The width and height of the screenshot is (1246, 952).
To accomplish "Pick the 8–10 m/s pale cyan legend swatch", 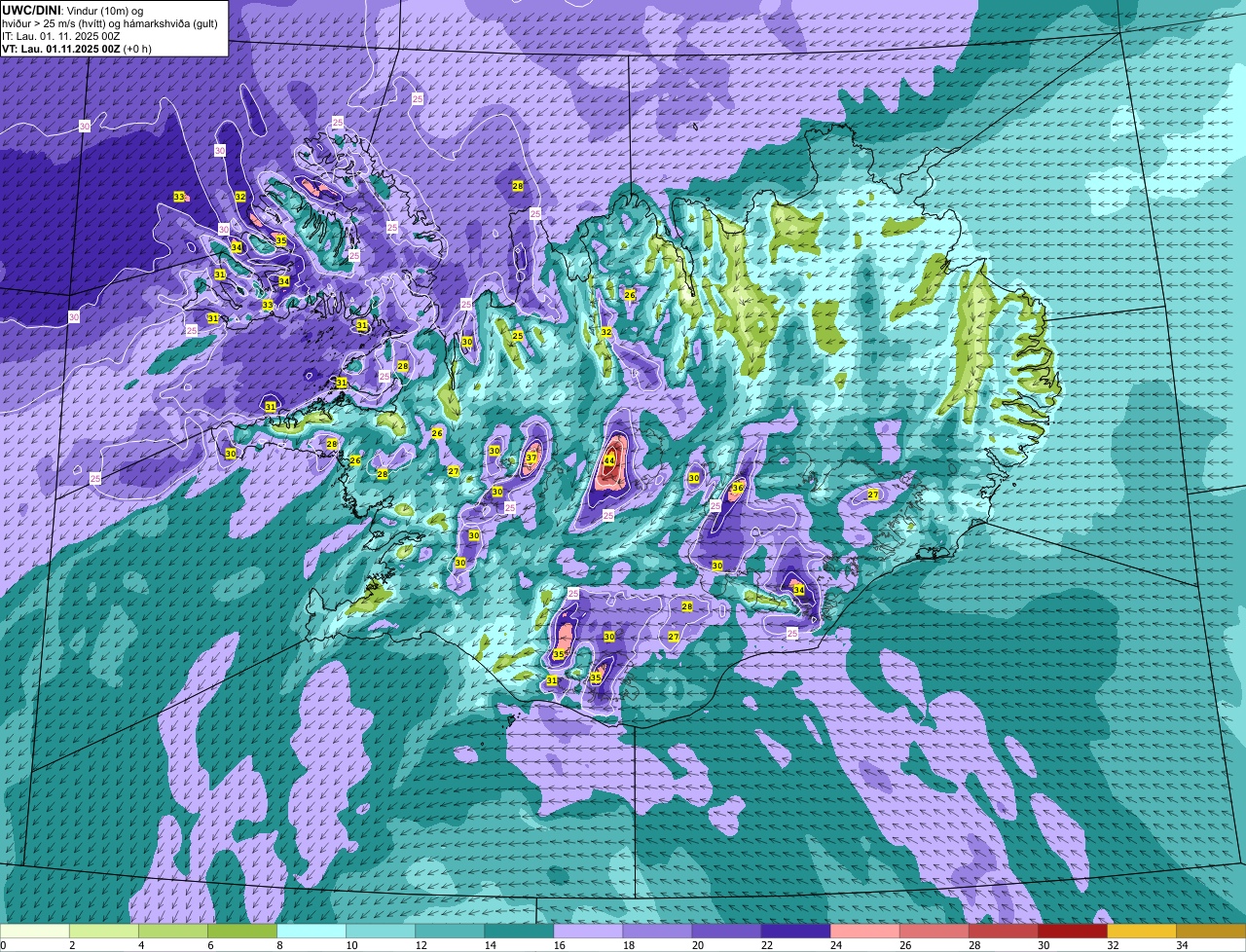I will pyautogui.click(x=311, y=931).
